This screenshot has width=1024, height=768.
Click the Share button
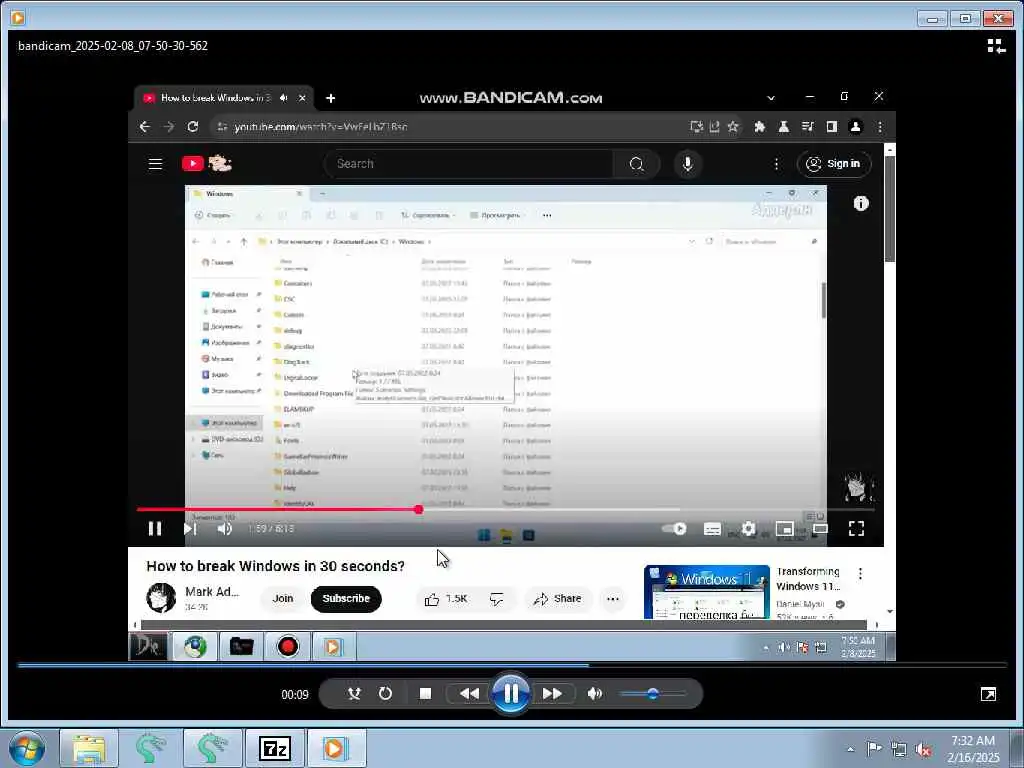point(557,599)
